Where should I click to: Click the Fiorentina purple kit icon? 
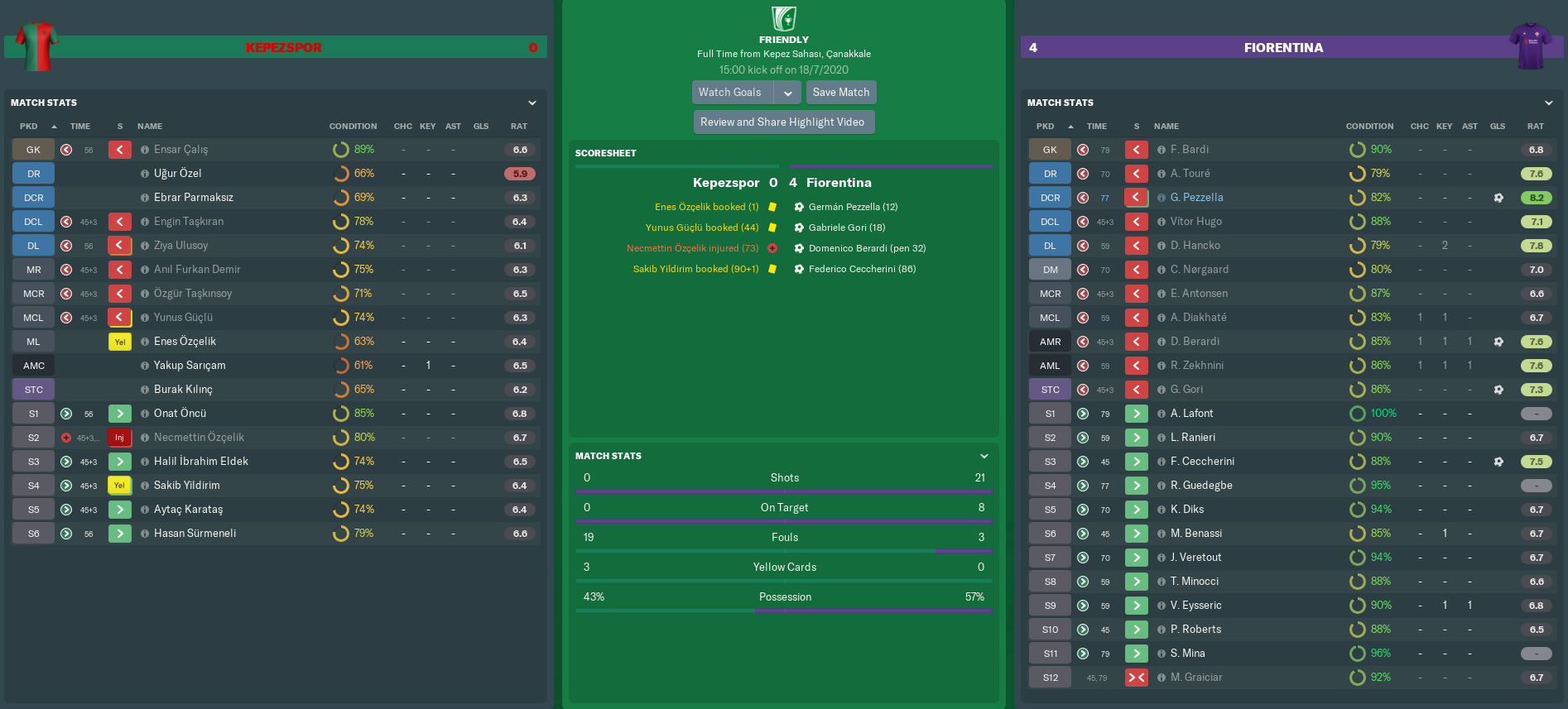tap(1530, 46)
